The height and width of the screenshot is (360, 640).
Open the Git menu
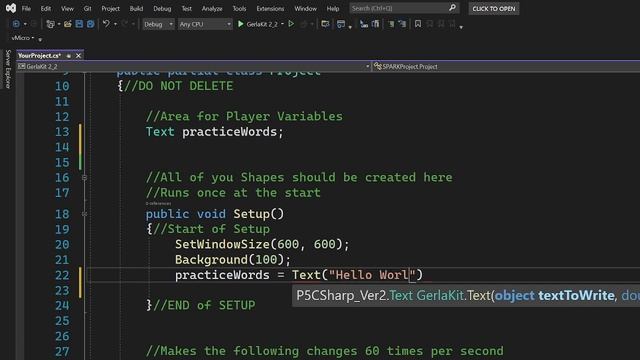click(87, 9)
